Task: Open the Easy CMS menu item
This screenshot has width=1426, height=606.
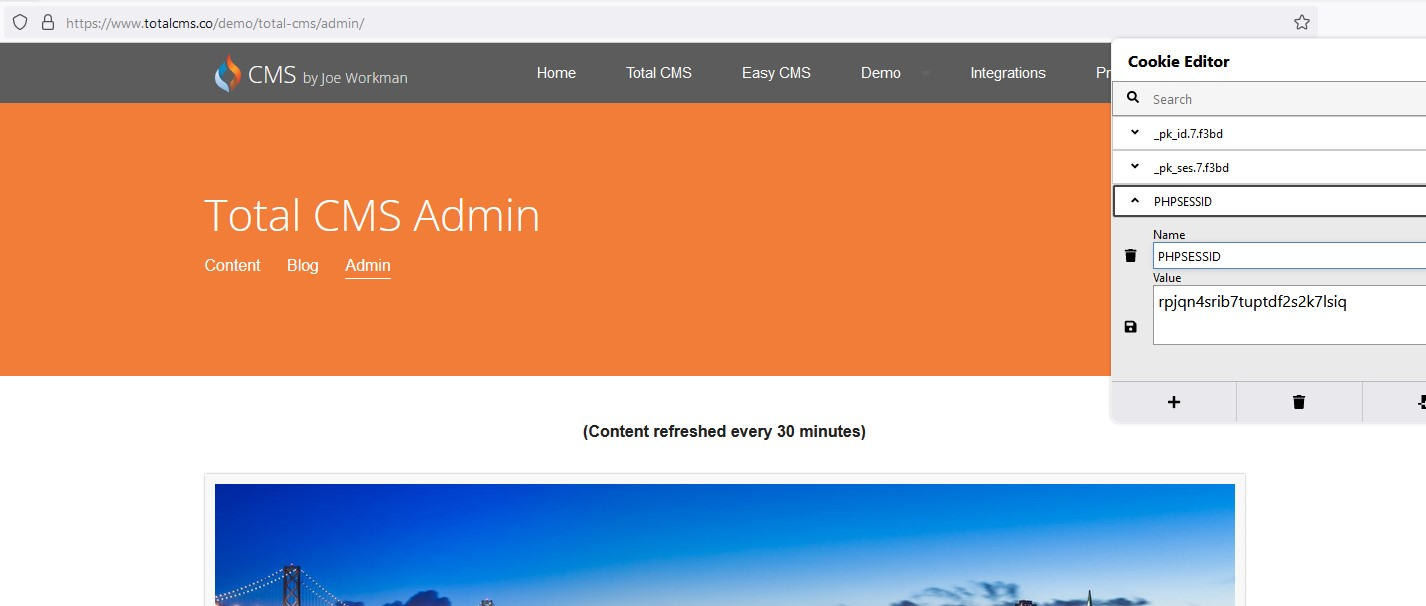Action: click(x=776, y=73)
